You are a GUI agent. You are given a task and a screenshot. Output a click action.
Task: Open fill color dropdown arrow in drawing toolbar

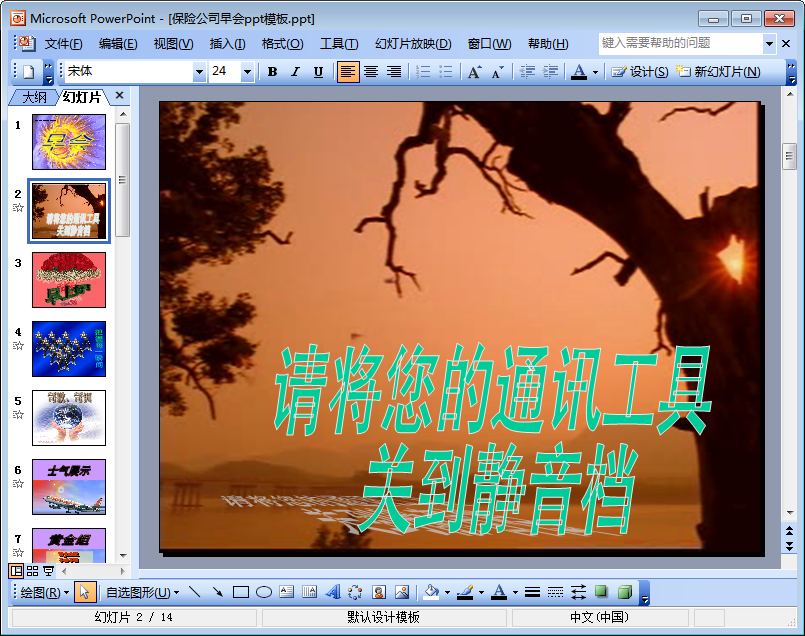(447, 592)
